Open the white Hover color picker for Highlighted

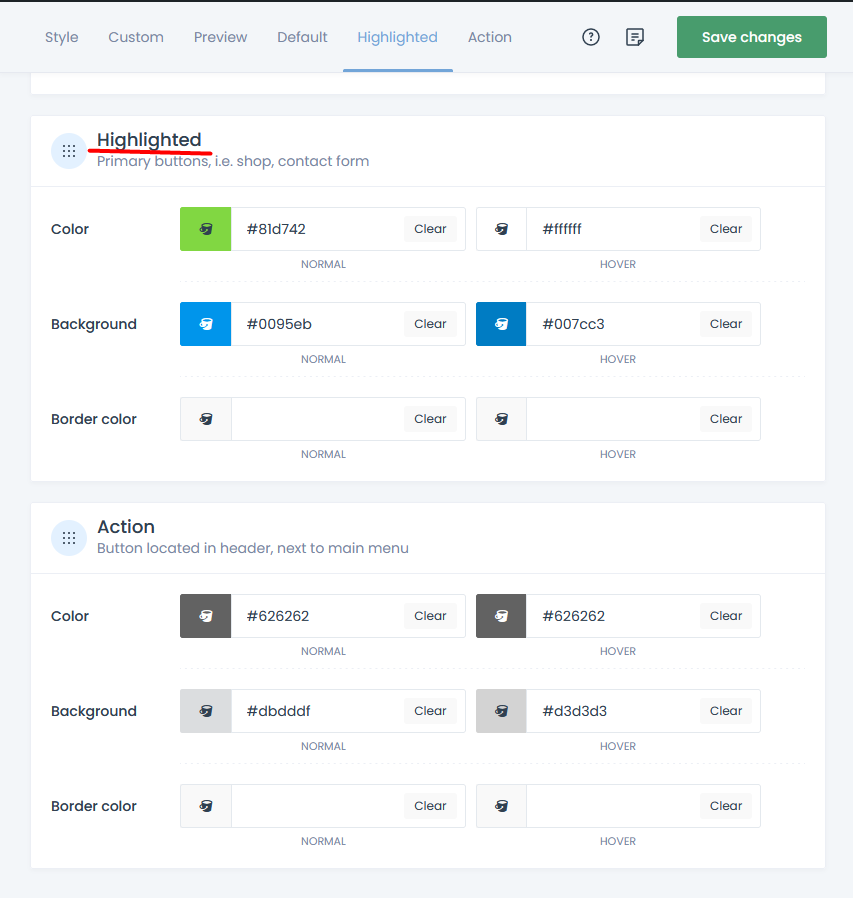coord(500,228)
